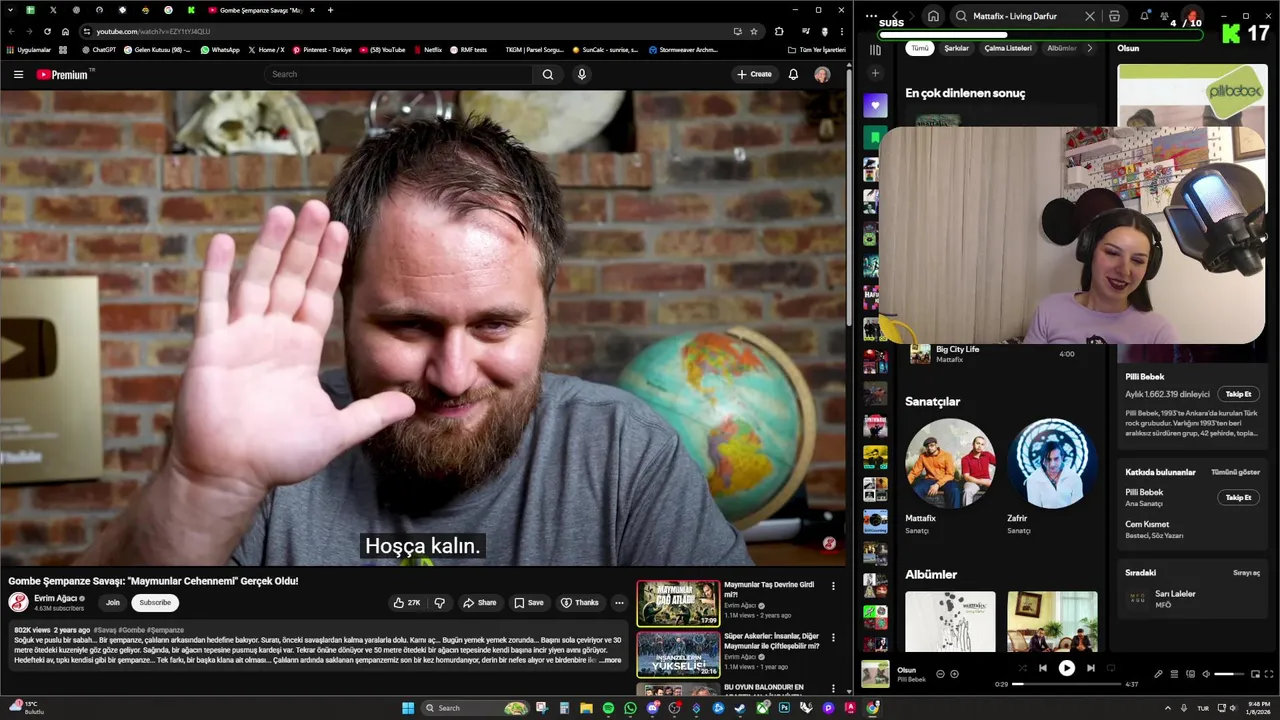1280x720 pixels.
Task: Dislike the Gombe Şempanze video
Action: point(439,603)
